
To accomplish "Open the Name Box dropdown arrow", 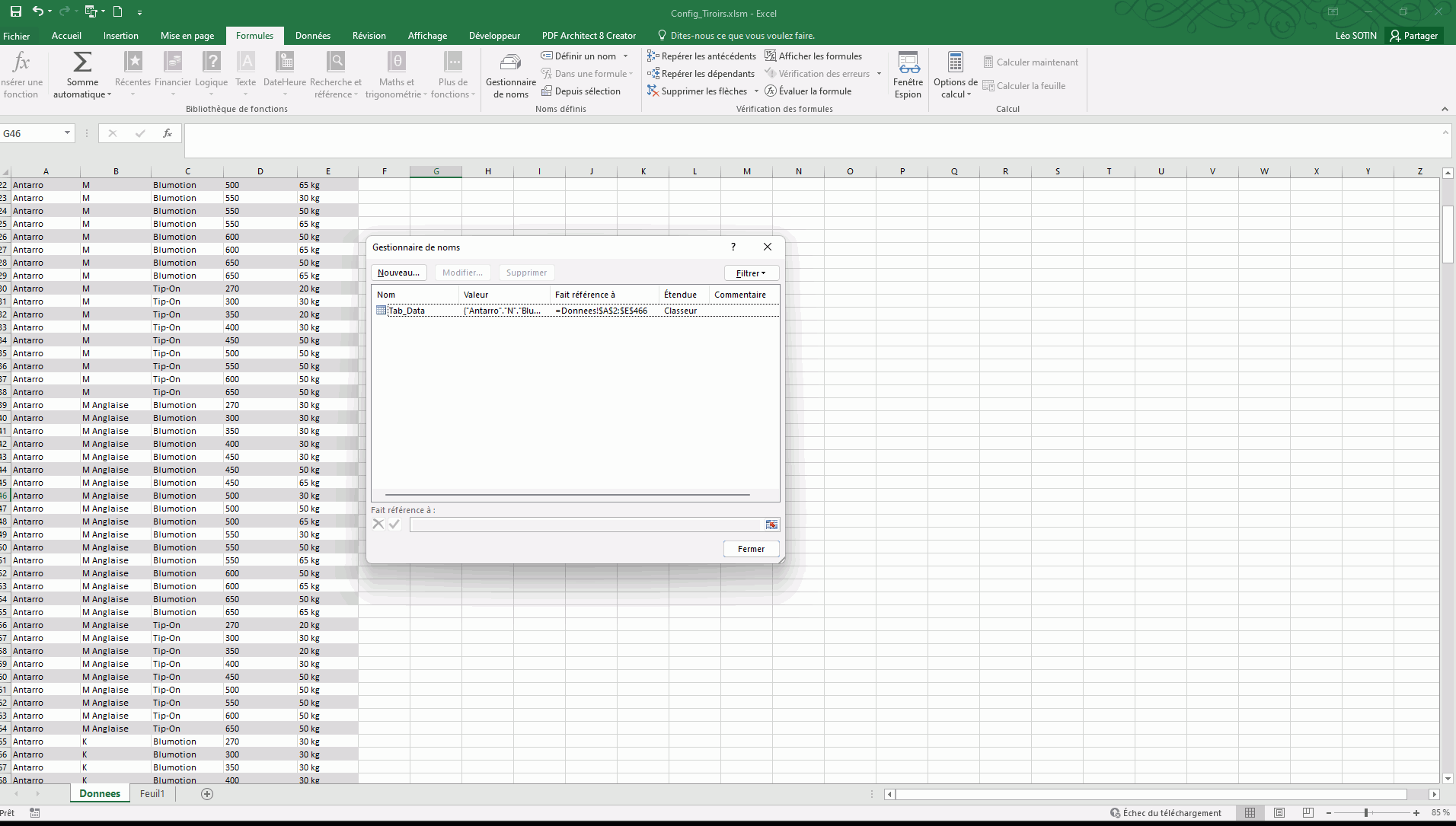I will (x=67, y=133).
